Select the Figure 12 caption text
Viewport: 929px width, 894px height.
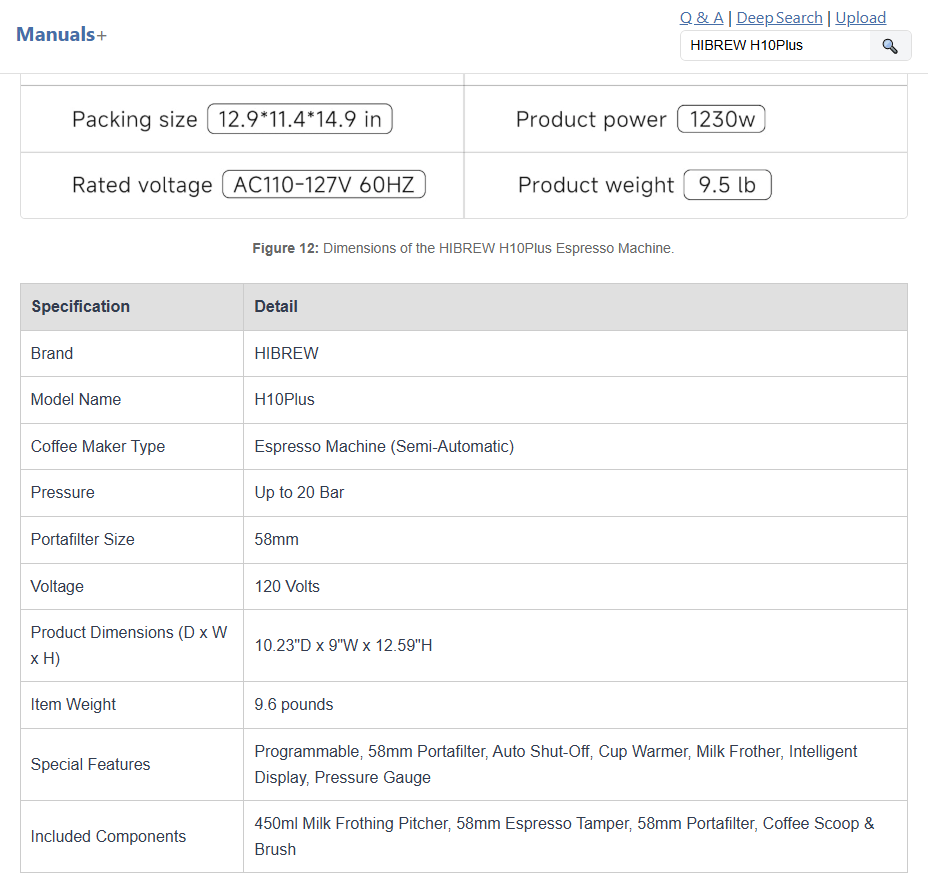(463, 248)
